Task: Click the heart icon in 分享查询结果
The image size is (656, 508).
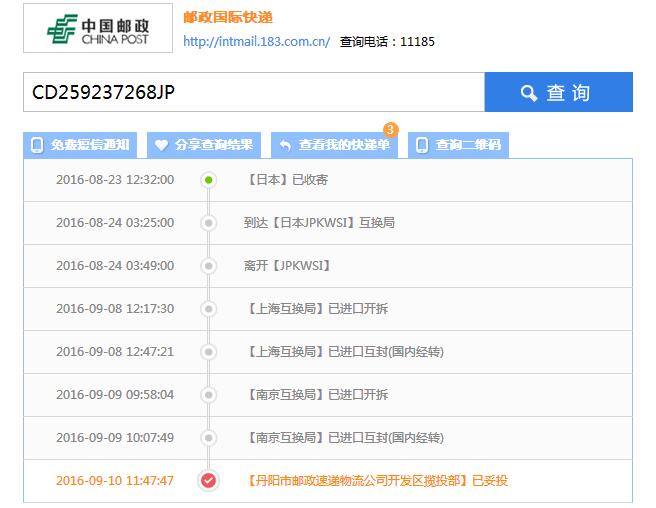Action: (x=161, y=145)
